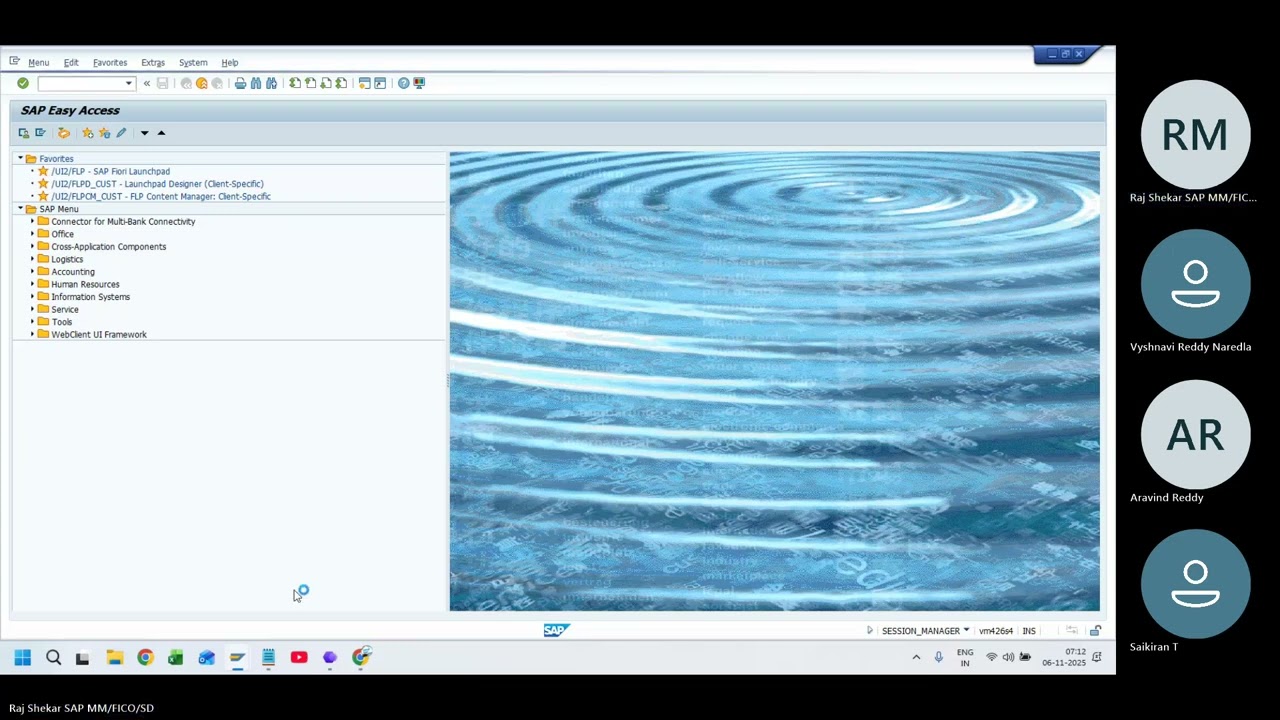Expand the Service folder arrow
Viewport: 1280px width, 720px height.
point(32,309)
